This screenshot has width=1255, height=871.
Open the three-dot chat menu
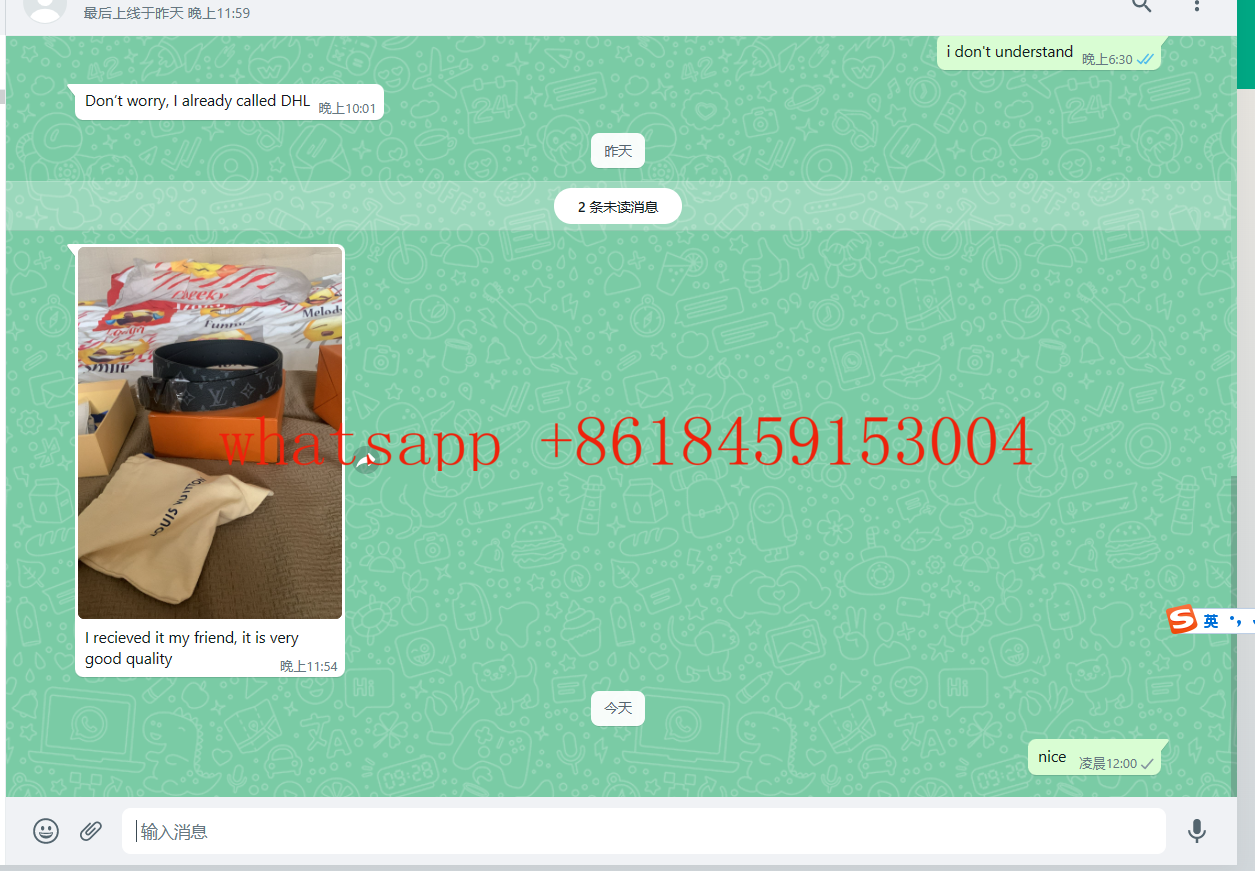click(1197, 6)
